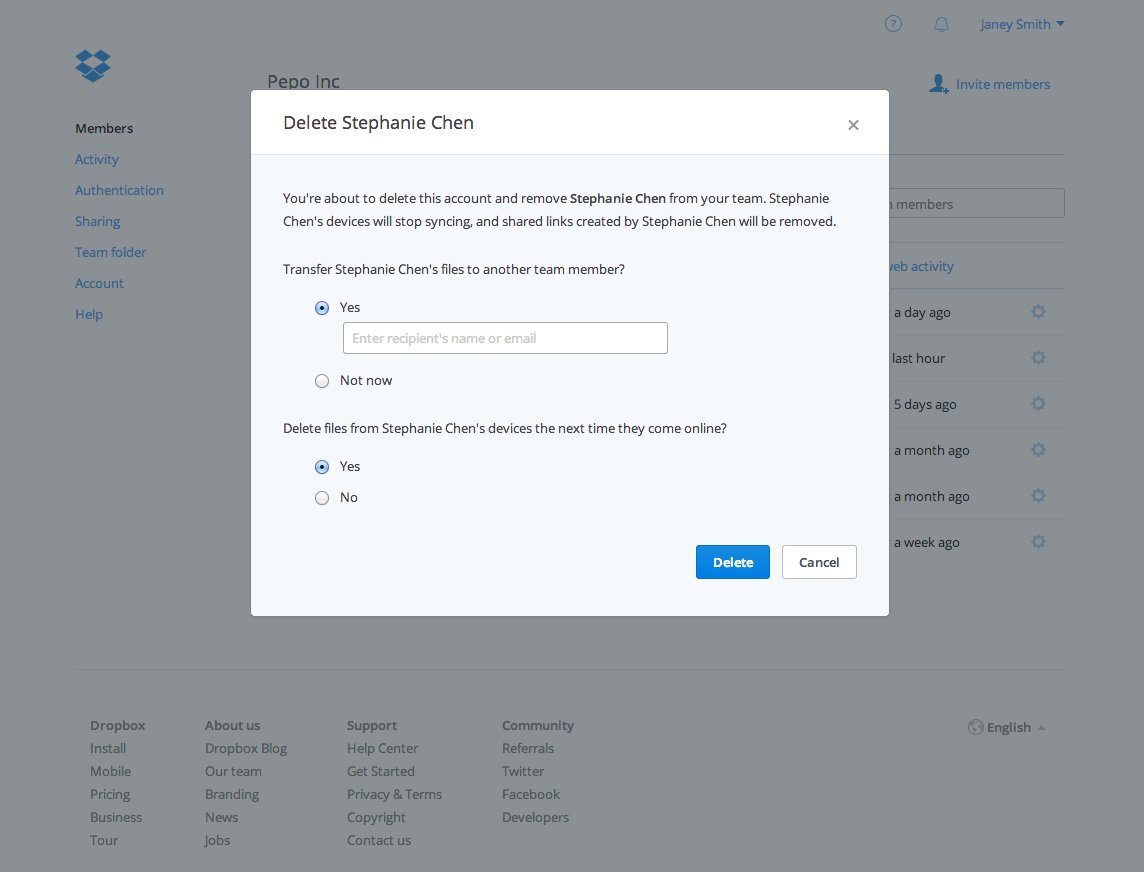Click the Cancel button
The width and height of the screenshot is (1144, 872).
(818, 562)
